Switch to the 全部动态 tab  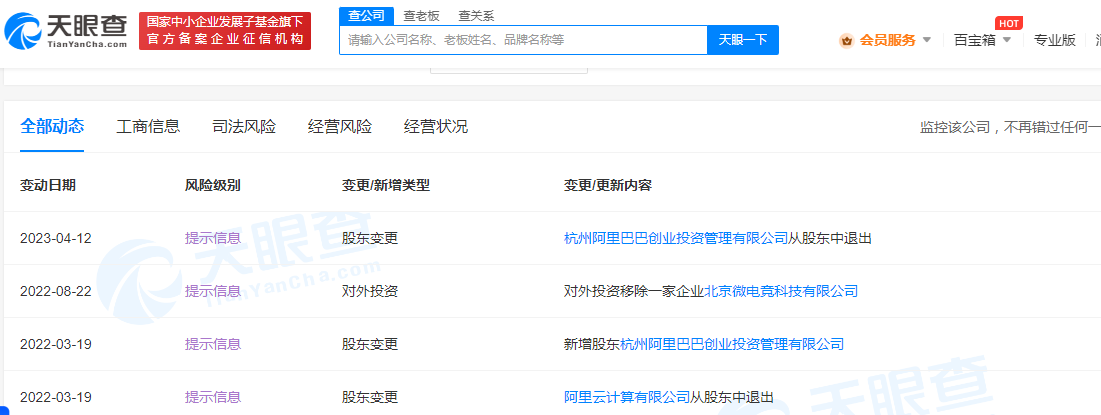[52, 126]
